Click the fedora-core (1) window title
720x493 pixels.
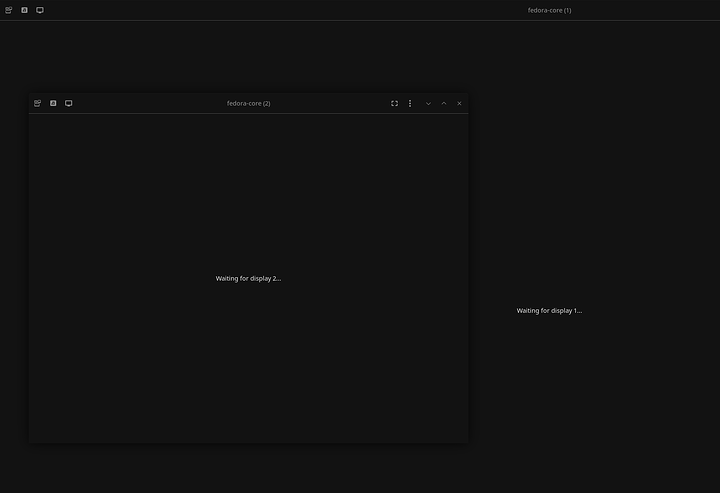click(x=549, y=10)
